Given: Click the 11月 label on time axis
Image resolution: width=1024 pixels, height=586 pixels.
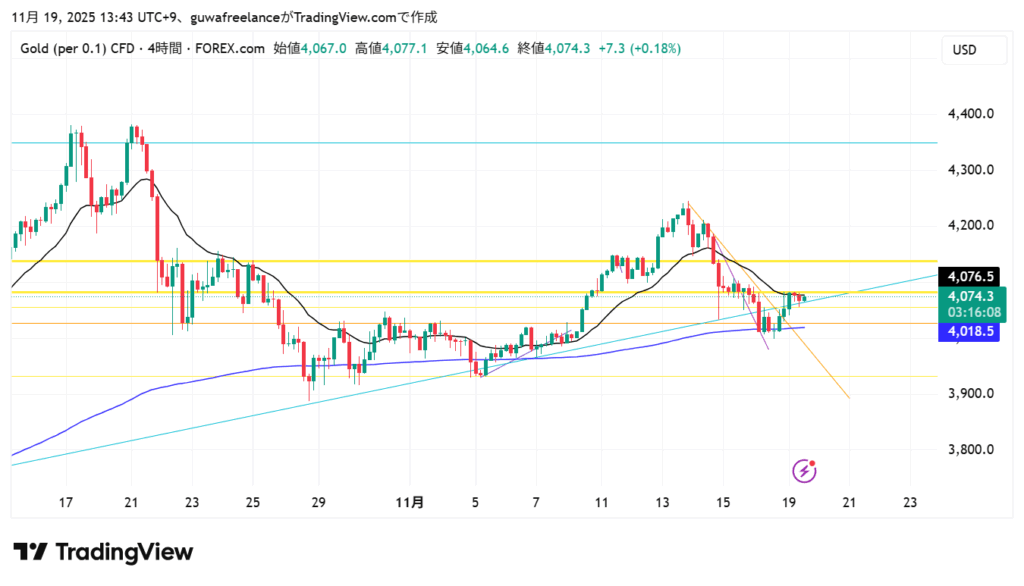Looking at the screenshot, I should [x=409, y=502].
